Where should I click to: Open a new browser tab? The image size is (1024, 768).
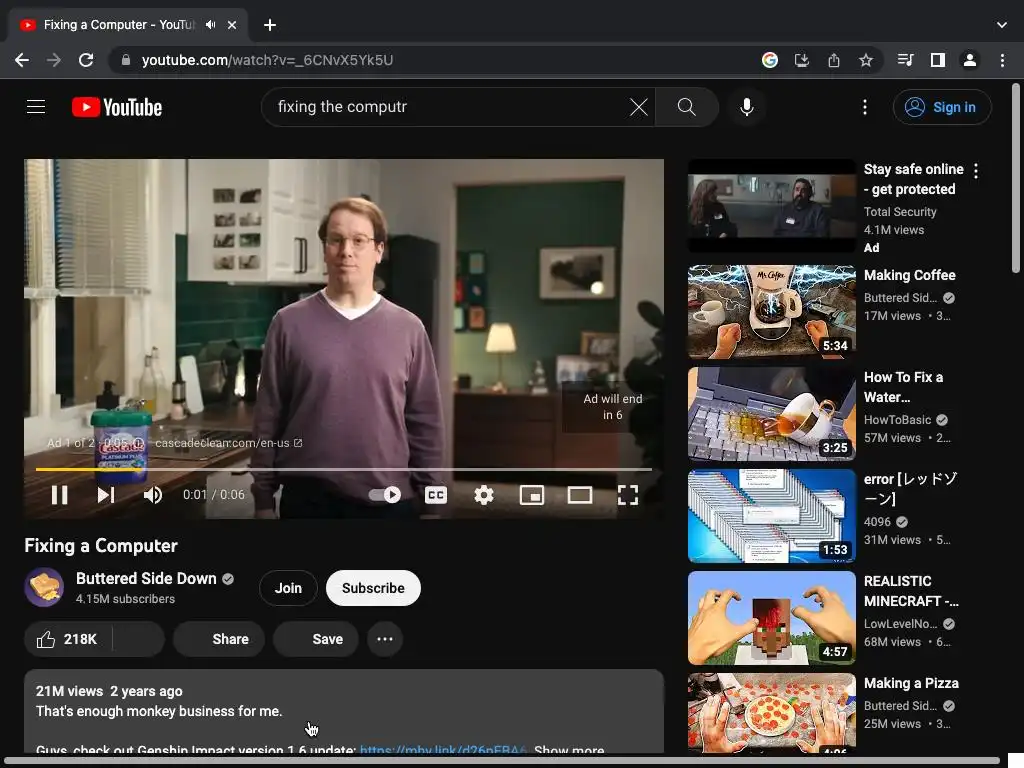[x=270, y=25]
